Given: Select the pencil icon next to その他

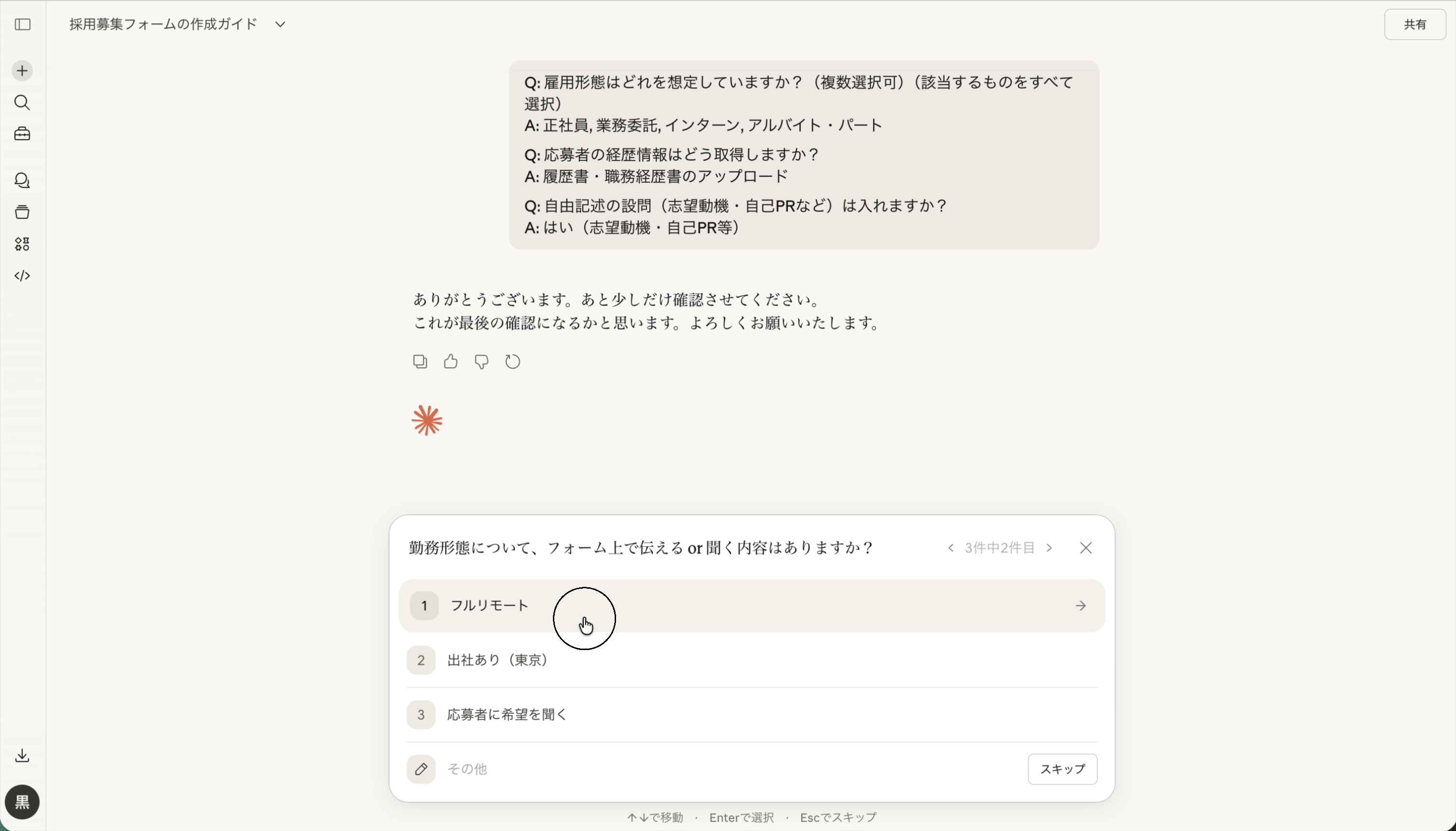Looking at the screenshot, I should tap(421, 769).
